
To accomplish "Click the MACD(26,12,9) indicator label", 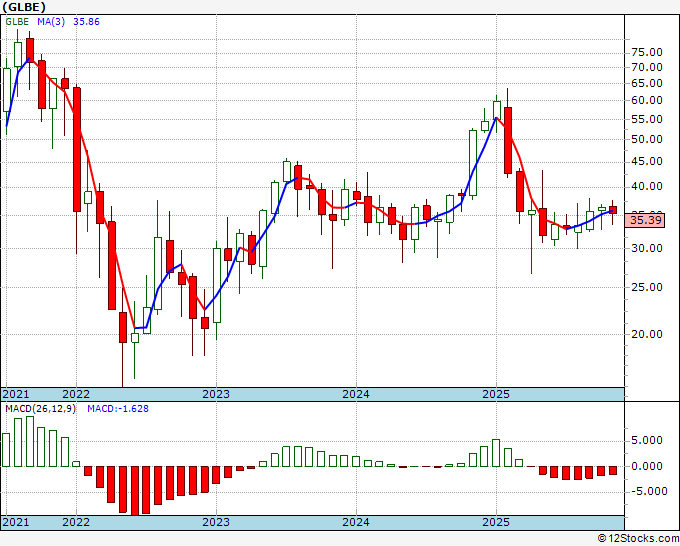I will 40,409.
